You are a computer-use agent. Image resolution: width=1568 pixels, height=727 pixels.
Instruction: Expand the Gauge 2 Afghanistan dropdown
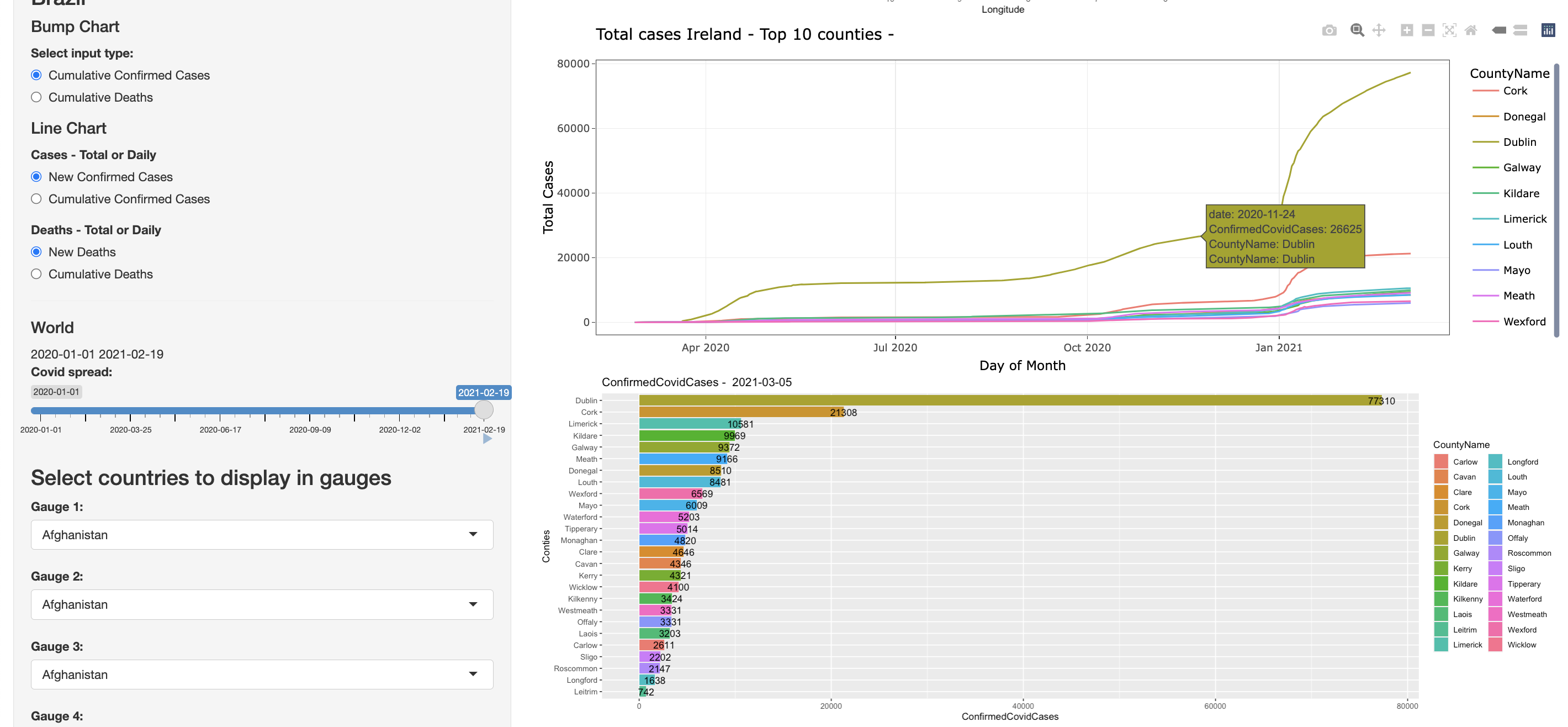[262, 604]
